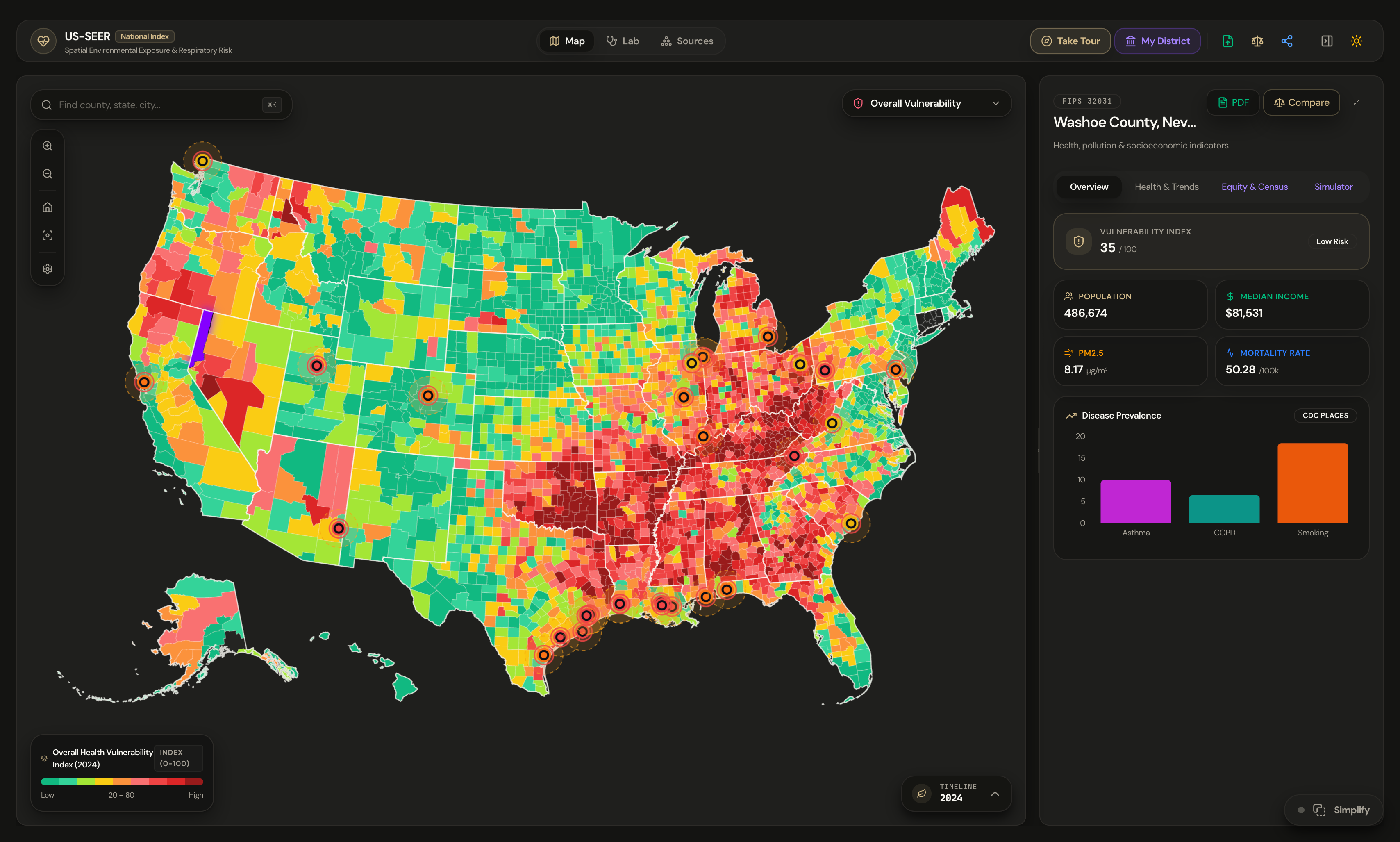The image size is (1400, 842).
Task: Click the layers icon in the legend
Action: [44, 758]
